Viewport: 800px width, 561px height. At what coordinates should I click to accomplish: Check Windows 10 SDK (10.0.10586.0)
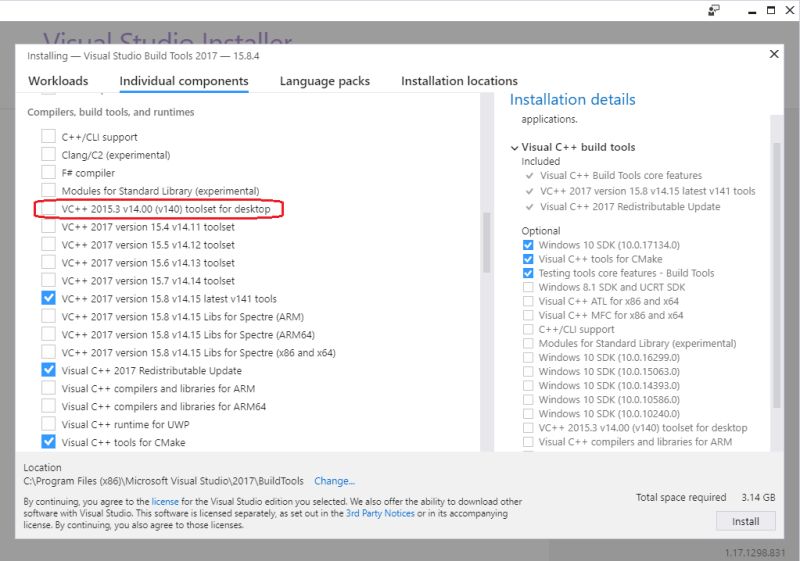pyautogui.click(x=528, y=399)
